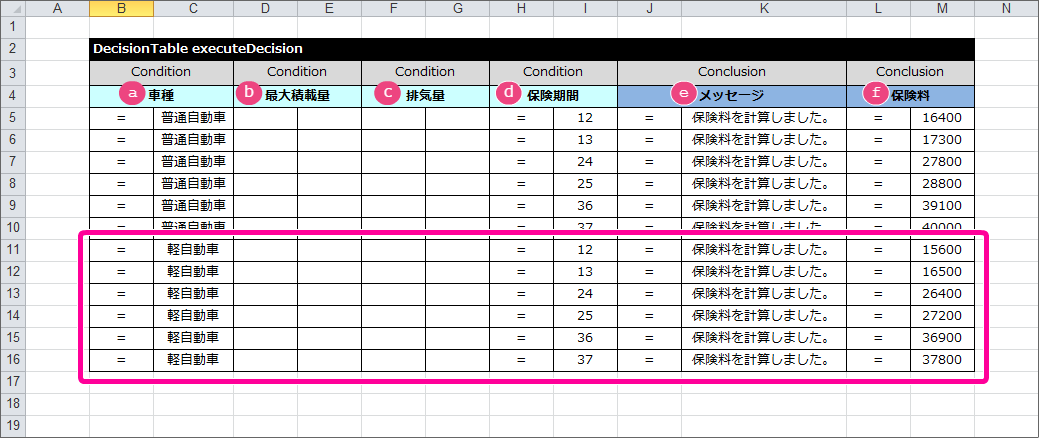This screenshot has height=438, width=1039.
Task: Select the 排気量 header cell
Action: tap(425, 95)
